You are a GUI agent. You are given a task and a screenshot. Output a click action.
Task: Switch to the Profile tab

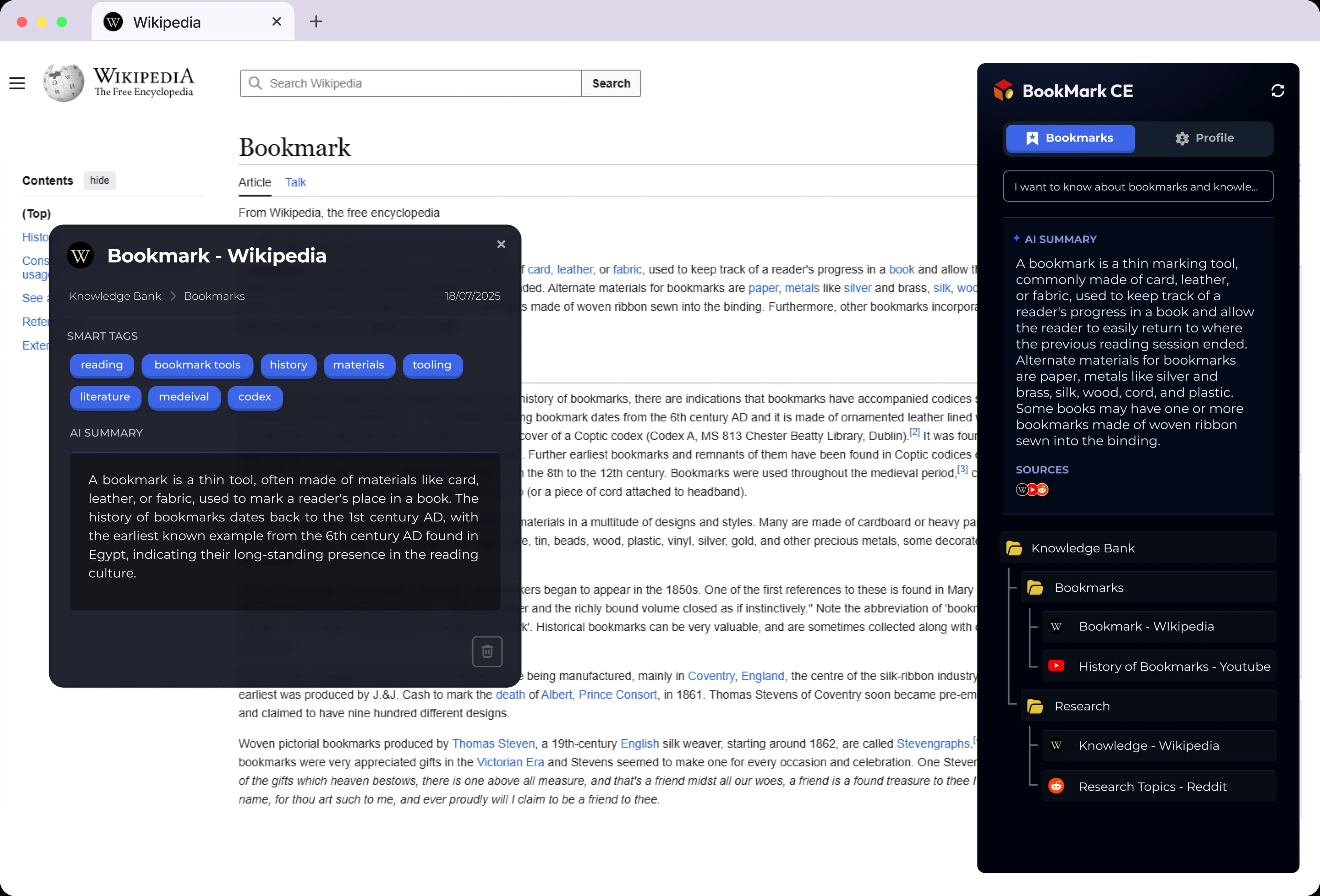(x=1204, y=138)
